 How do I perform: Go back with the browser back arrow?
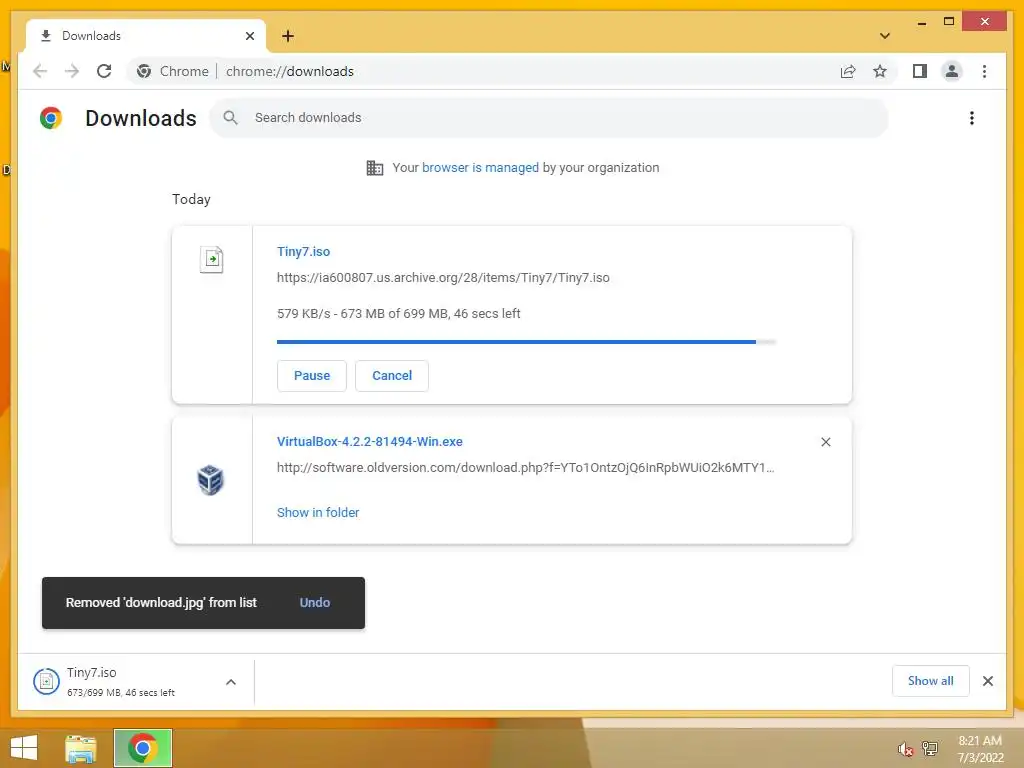pos(40,71)
